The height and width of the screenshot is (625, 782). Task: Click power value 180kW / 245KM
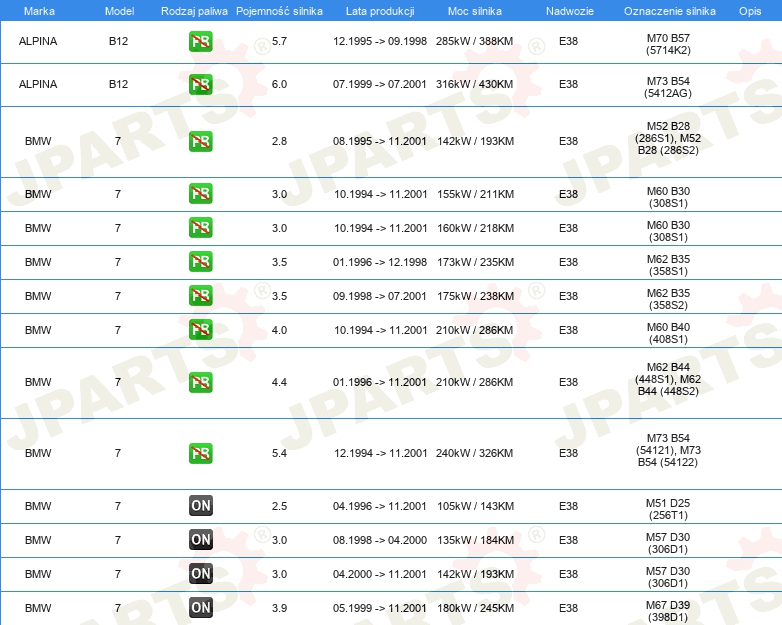coord(475,608)
